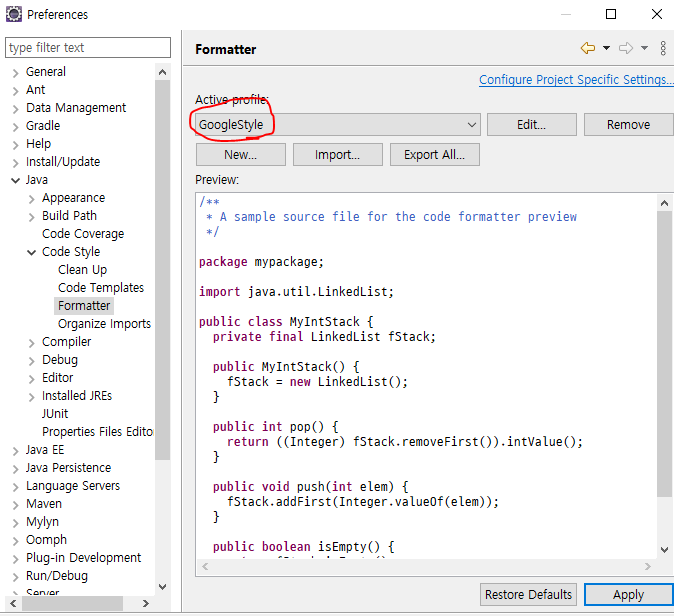Collapse the Java tree node
The height and width of the screenshot is (616, 674).
(15, 181)
